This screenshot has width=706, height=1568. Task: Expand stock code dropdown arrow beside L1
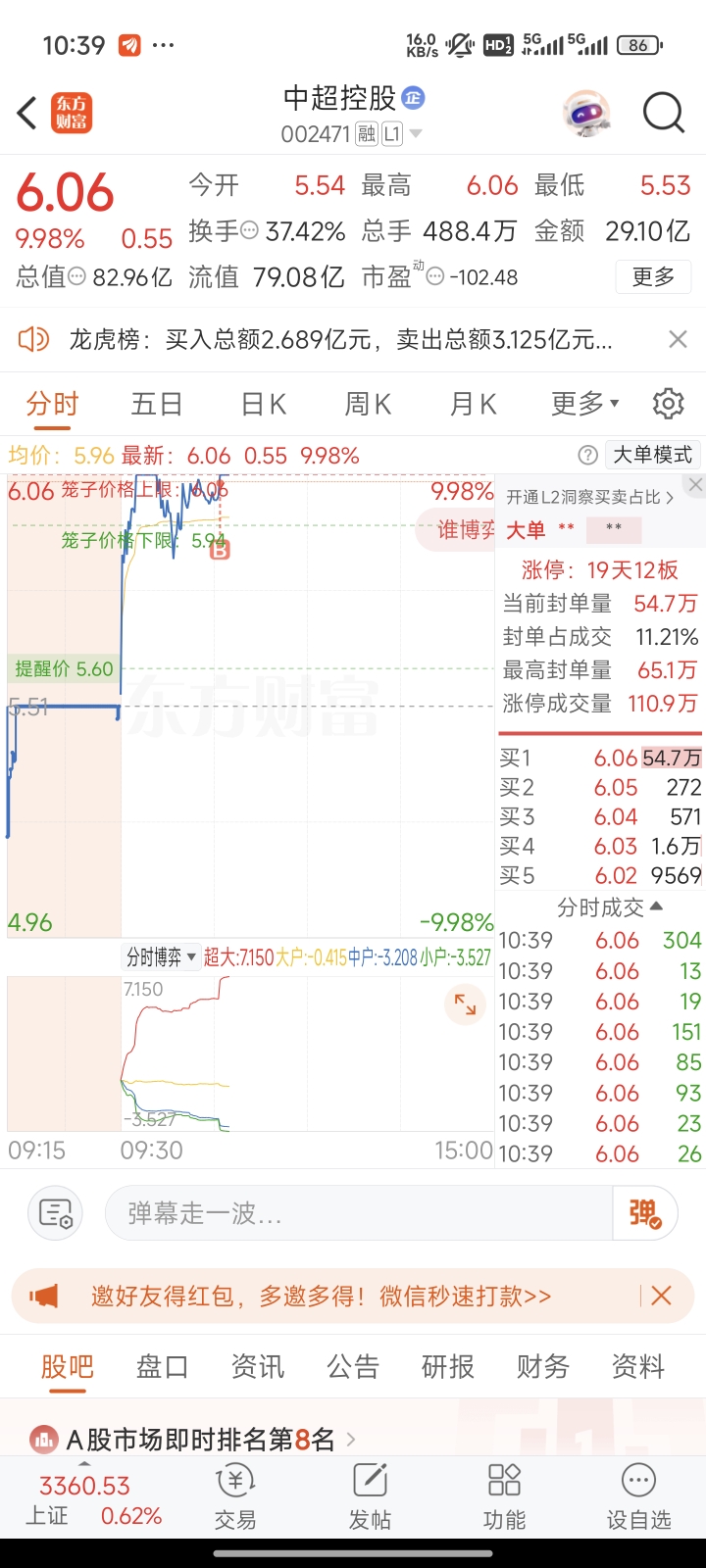[416, 134]
